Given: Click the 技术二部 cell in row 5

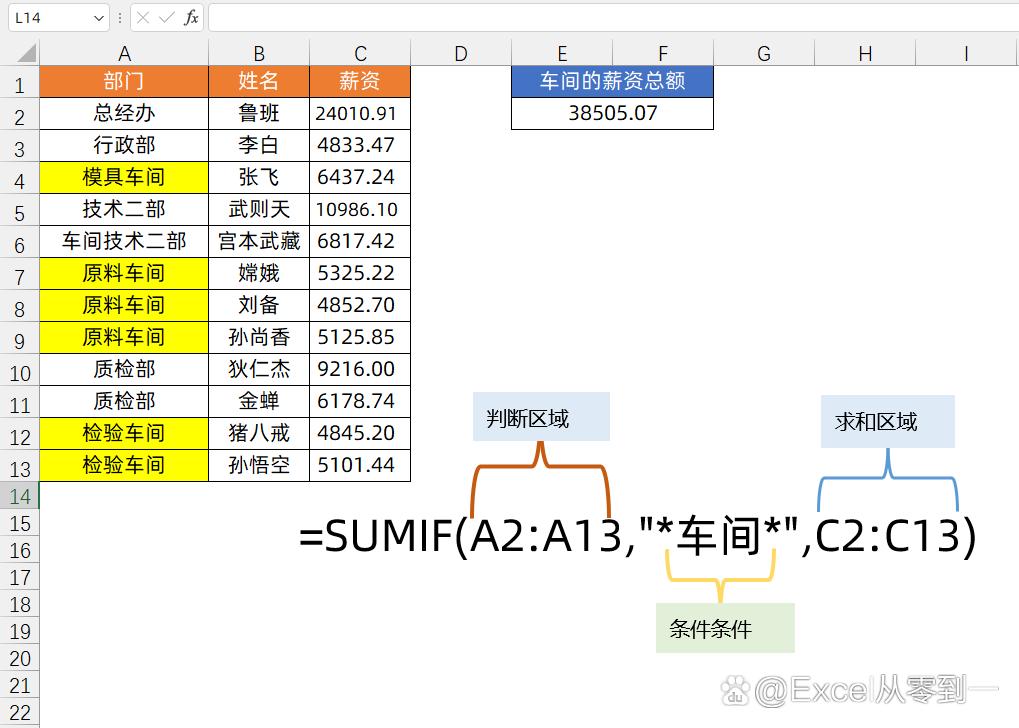Looking at the screenshot, I should tap(124, 209).
